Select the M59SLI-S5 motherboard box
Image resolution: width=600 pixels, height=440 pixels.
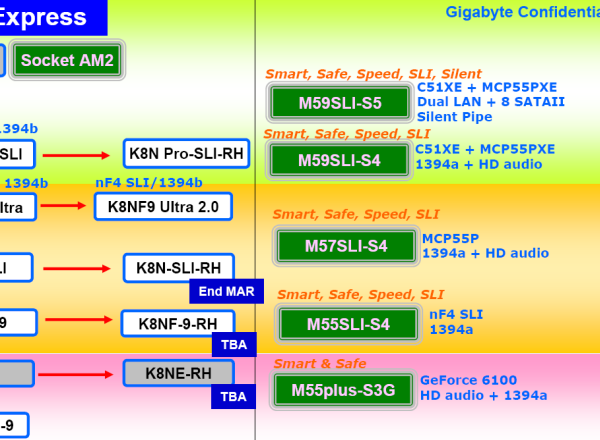pyautogui.click(x=340, y=103)
